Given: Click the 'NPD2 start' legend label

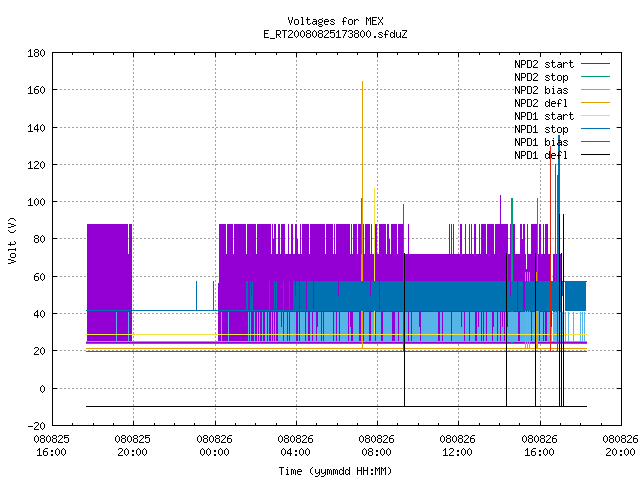Looking at the screenshot, I should coord(544,64).
